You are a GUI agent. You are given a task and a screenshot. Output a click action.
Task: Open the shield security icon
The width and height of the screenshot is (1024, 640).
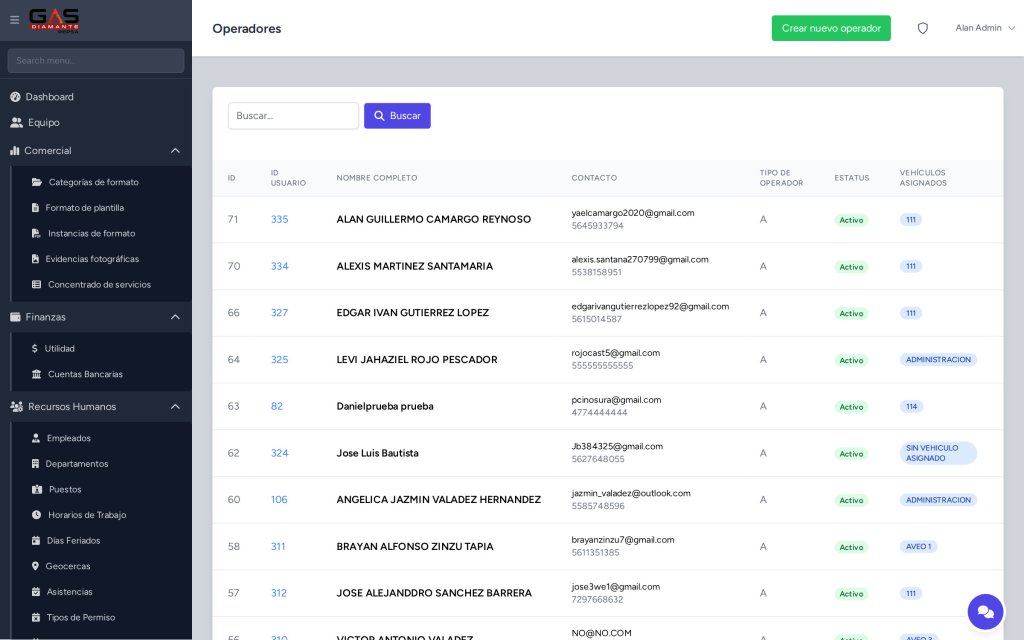coord(922,28)
